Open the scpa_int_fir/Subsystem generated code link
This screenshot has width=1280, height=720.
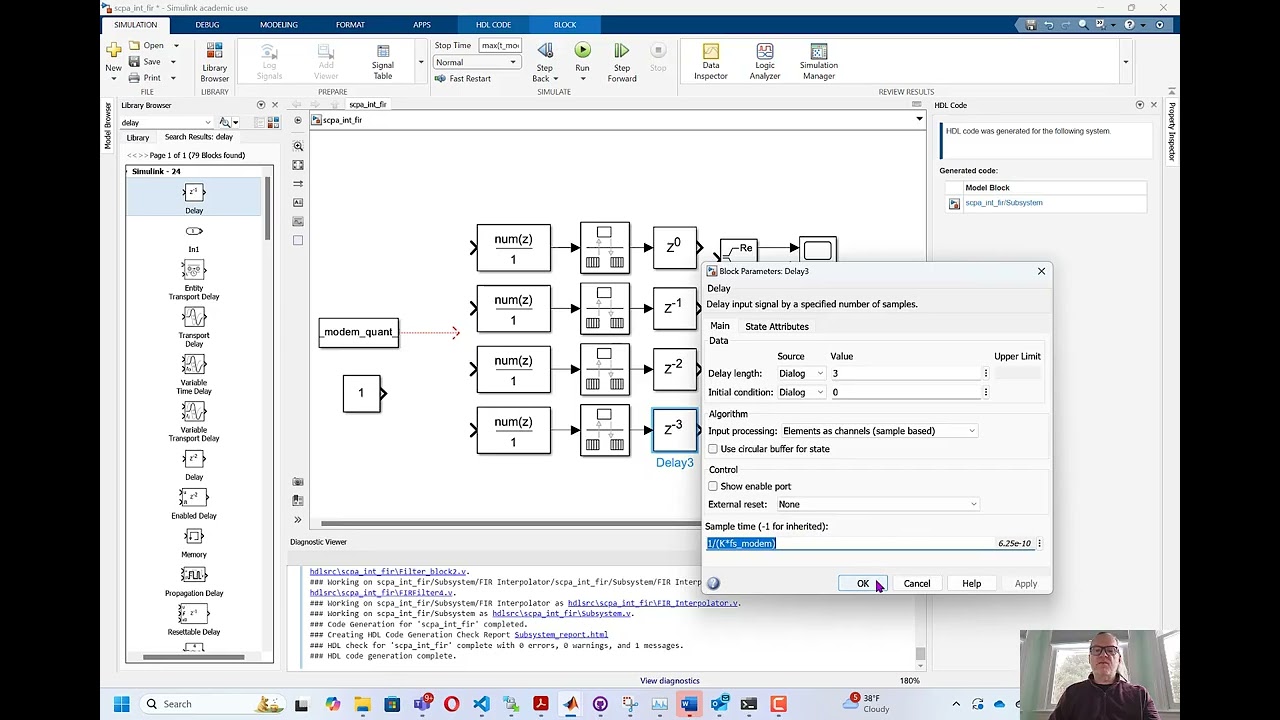coord(1003,203)
